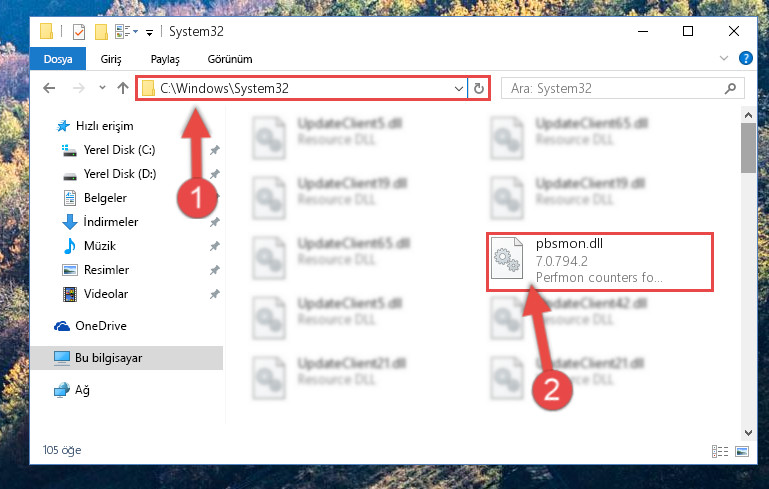Click the New Folder icon in title bar
769x489 pixels.
click(101, 32)
